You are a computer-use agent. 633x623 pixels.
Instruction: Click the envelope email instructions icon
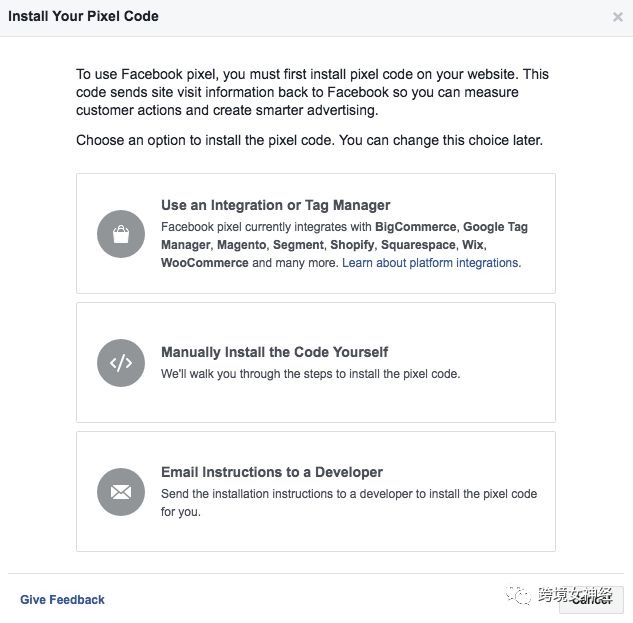(121, 491)
